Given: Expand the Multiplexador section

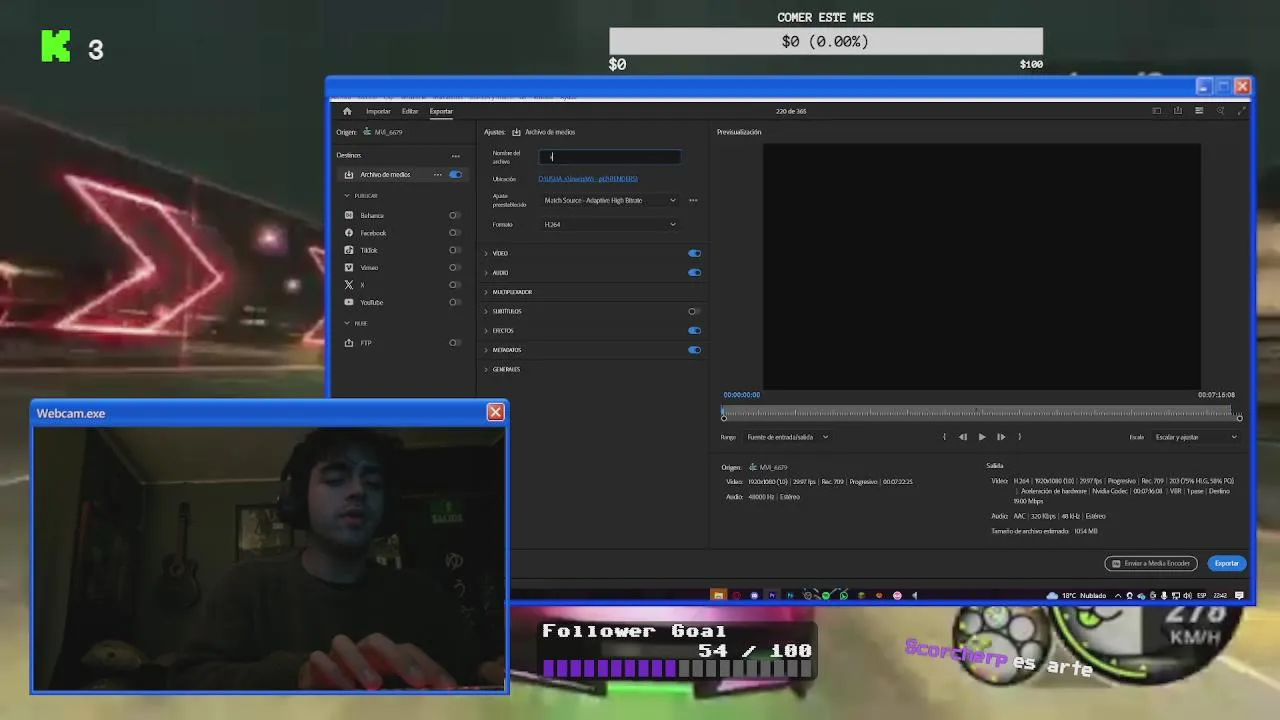Looking at the screenshot, I should point(487,292).
